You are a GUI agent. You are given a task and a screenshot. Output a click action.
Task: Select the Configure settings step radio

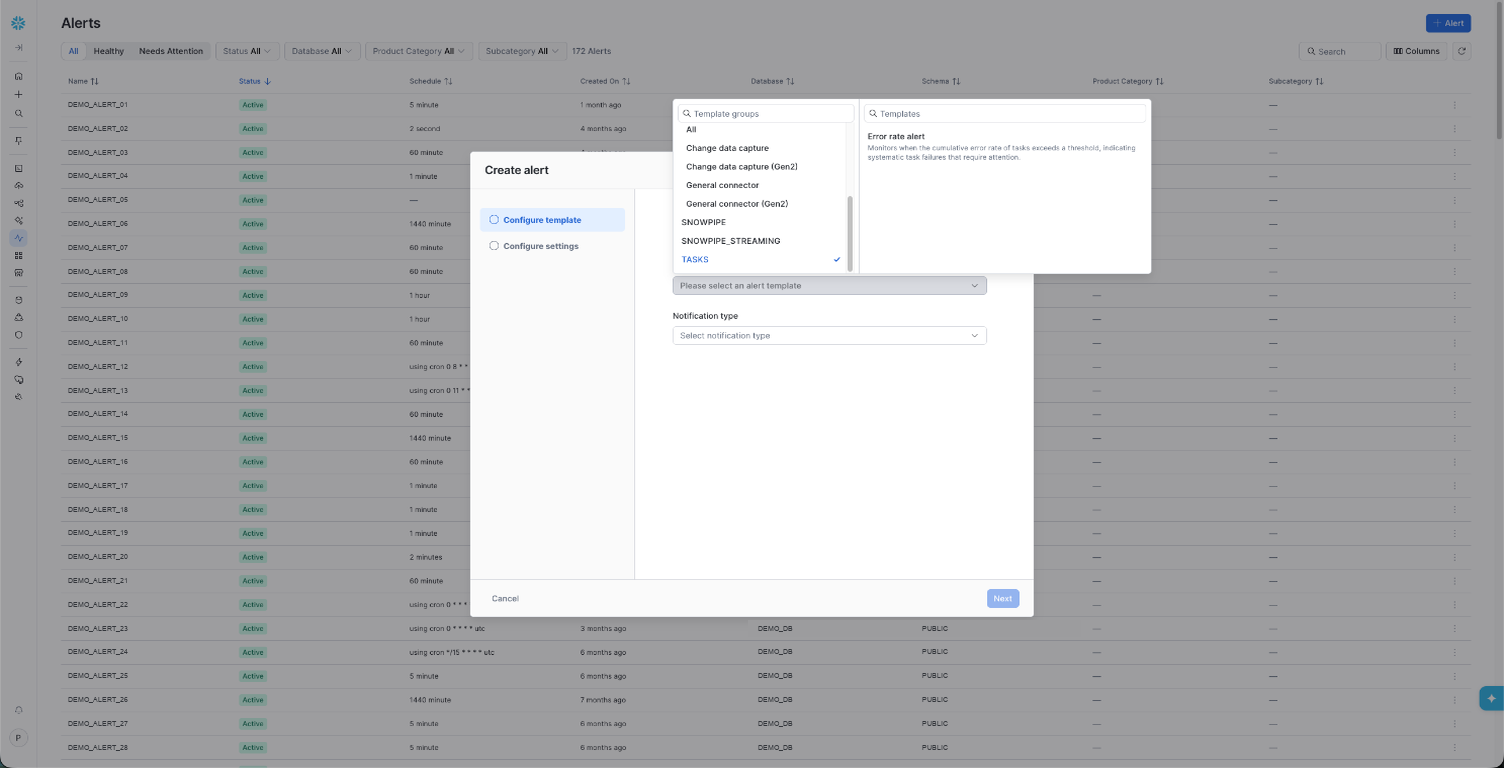coord(494,246)
